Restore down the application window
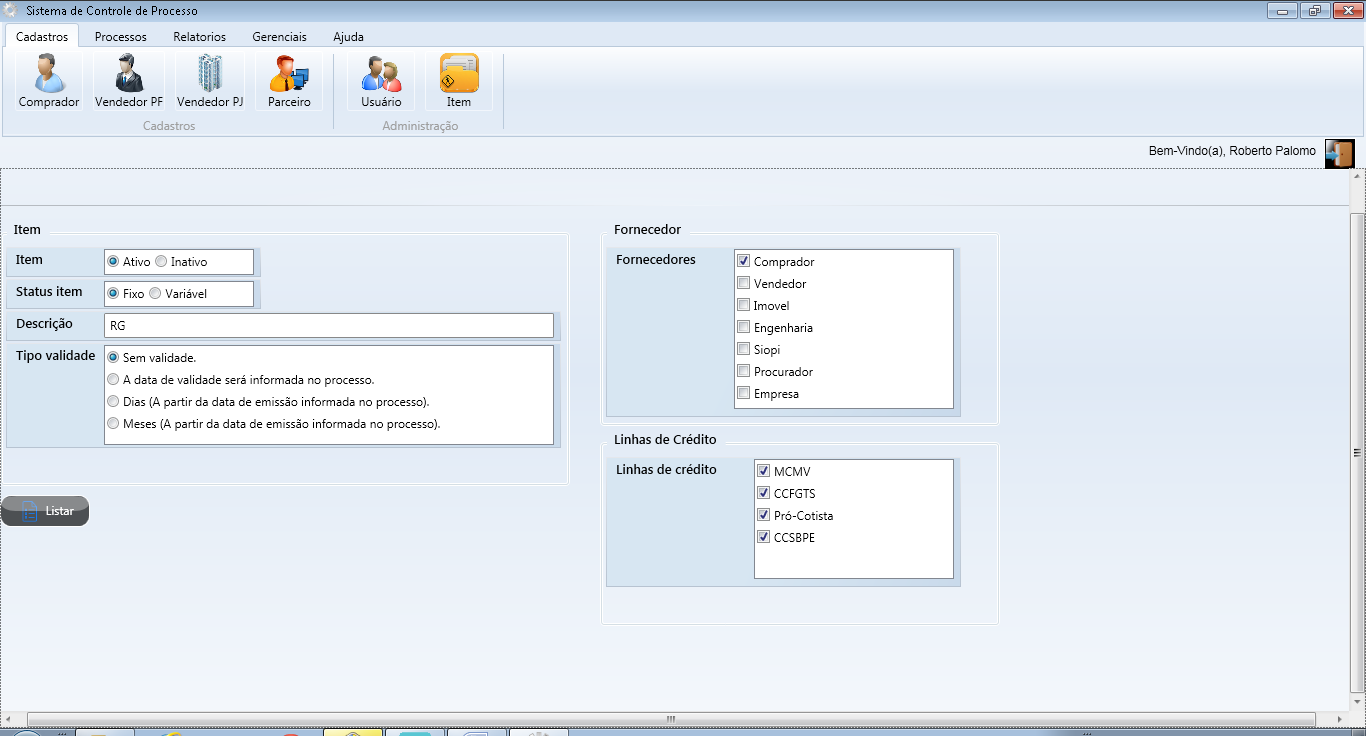Image resolution: width=1366 pixels, height=736 pixels. (1313, 11)
